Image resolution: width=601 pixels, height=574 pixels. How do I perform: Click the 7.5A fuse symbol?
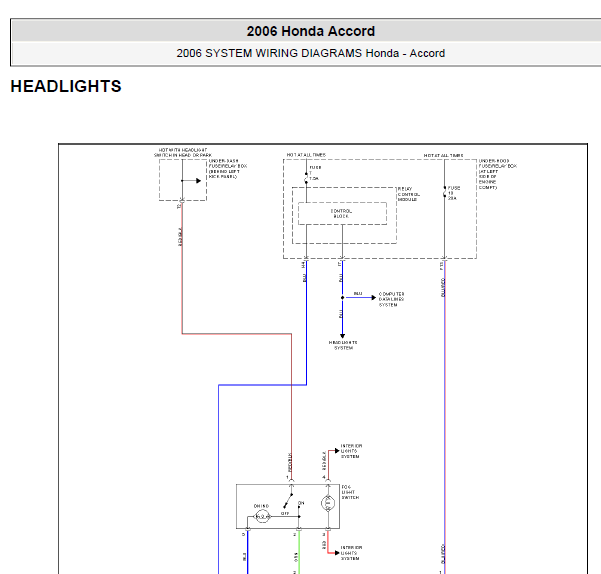pos(306,178)
